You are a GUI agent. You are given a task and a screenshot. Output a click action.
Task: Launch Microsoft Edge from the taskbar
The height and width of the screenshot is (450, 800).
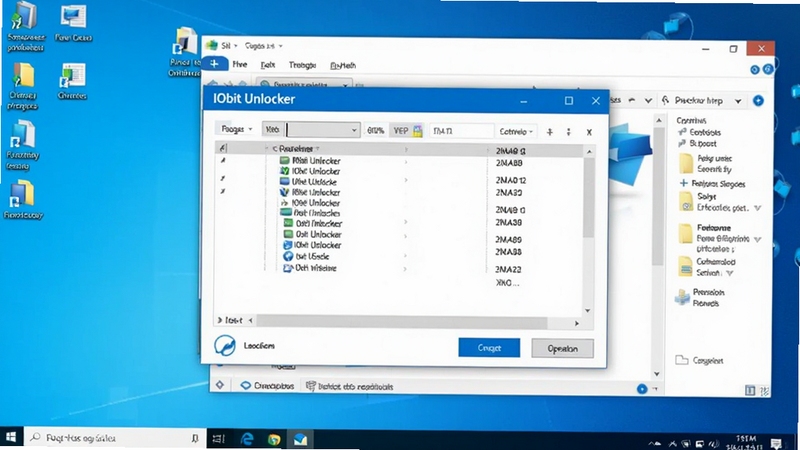[247, 438]
